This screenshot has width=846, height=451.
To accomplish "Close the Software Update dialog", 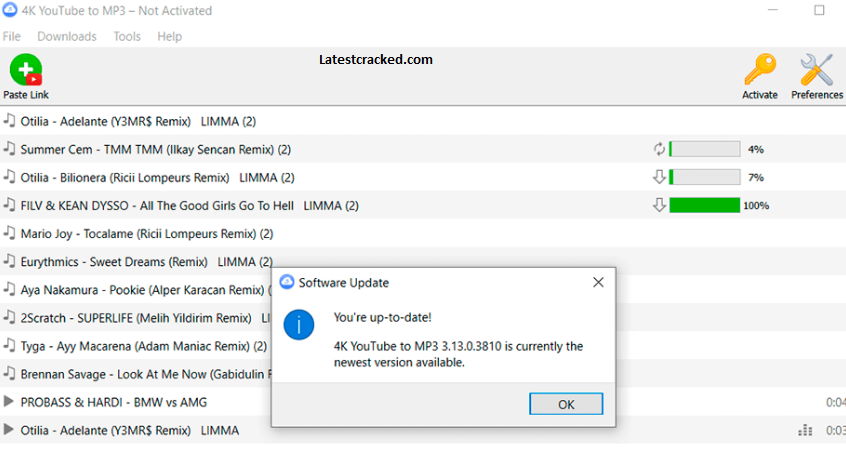I will [x=598, y=282].
